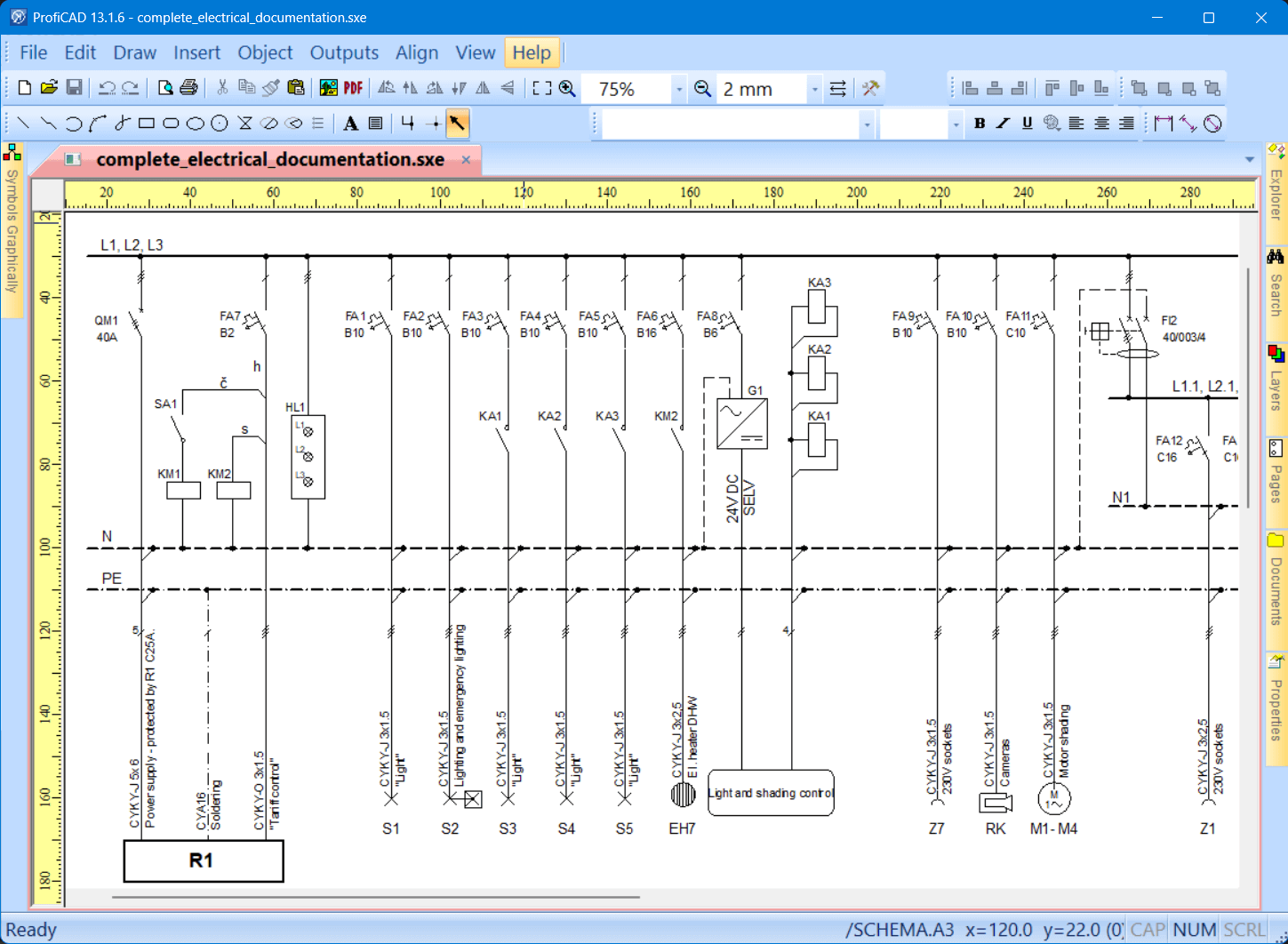This screenshot has height=944, width=1288.
Task: Create a new document with New icon
Action: [25, 88]
